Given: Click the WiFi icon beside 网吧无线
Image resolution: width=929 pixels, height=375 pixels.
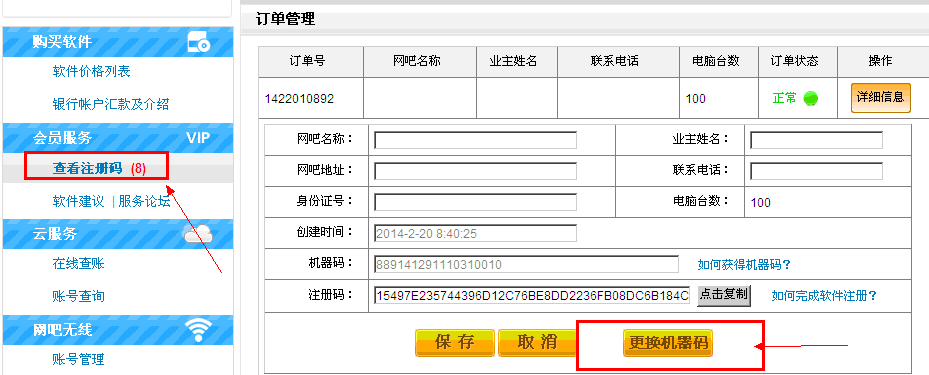Looking at the screenshot, I should tap(198, 329).
